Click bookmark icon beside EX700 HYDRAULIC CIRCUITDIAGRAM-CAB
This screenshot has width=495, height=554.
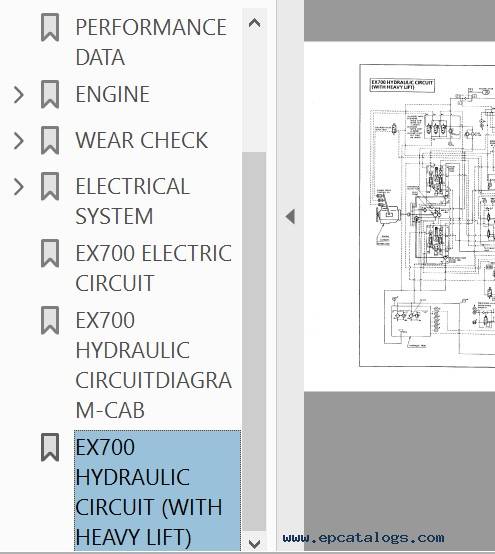tap(50, 320)
